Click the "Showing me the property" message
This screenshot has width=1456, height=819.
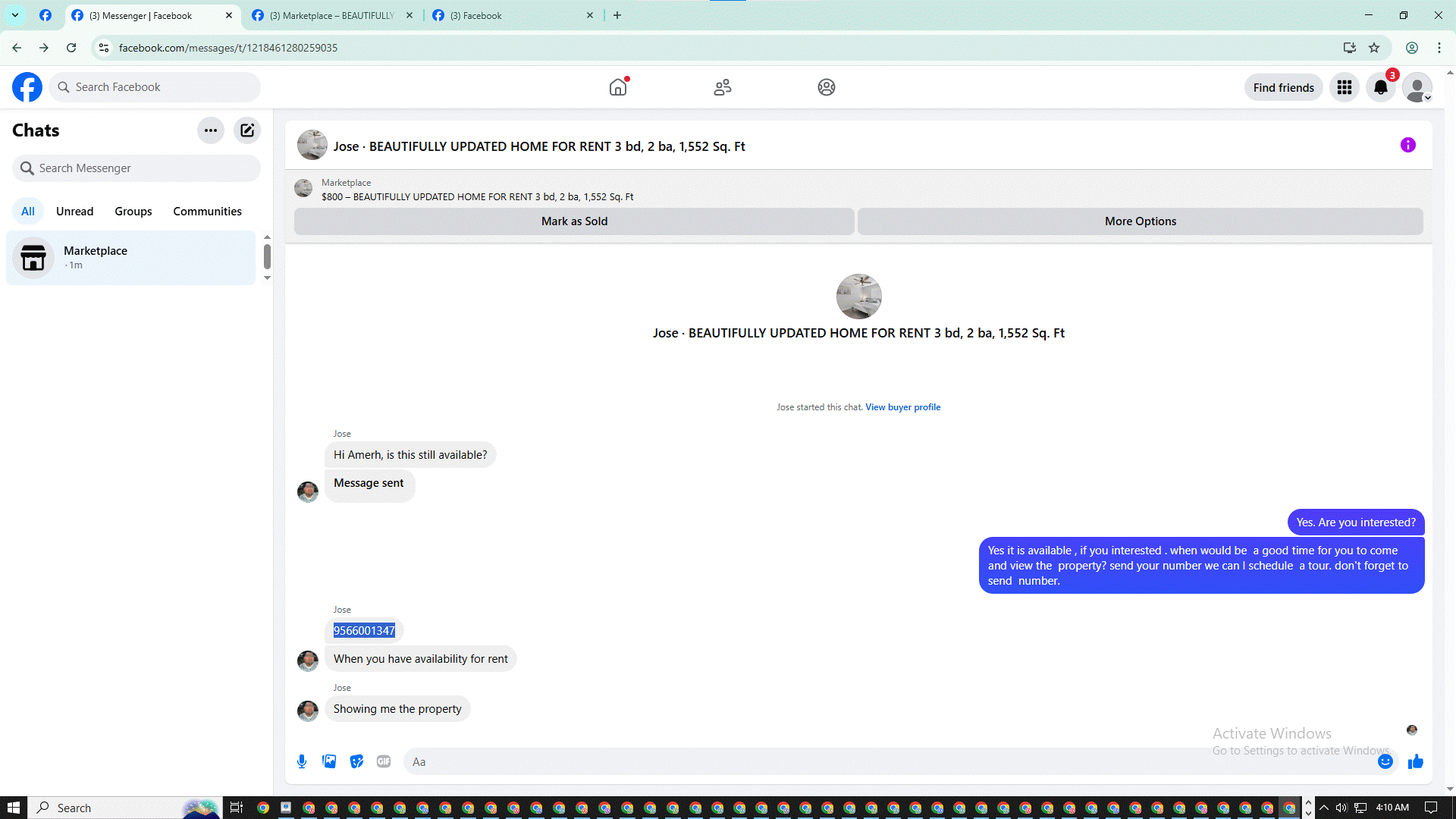[397, 709]
